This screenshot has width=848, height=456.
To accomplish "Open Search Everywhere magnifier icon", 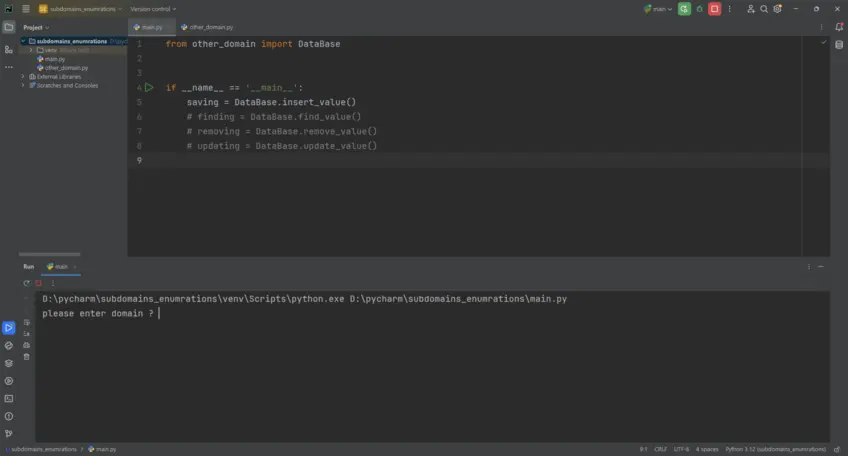I will tap(764, 9).
